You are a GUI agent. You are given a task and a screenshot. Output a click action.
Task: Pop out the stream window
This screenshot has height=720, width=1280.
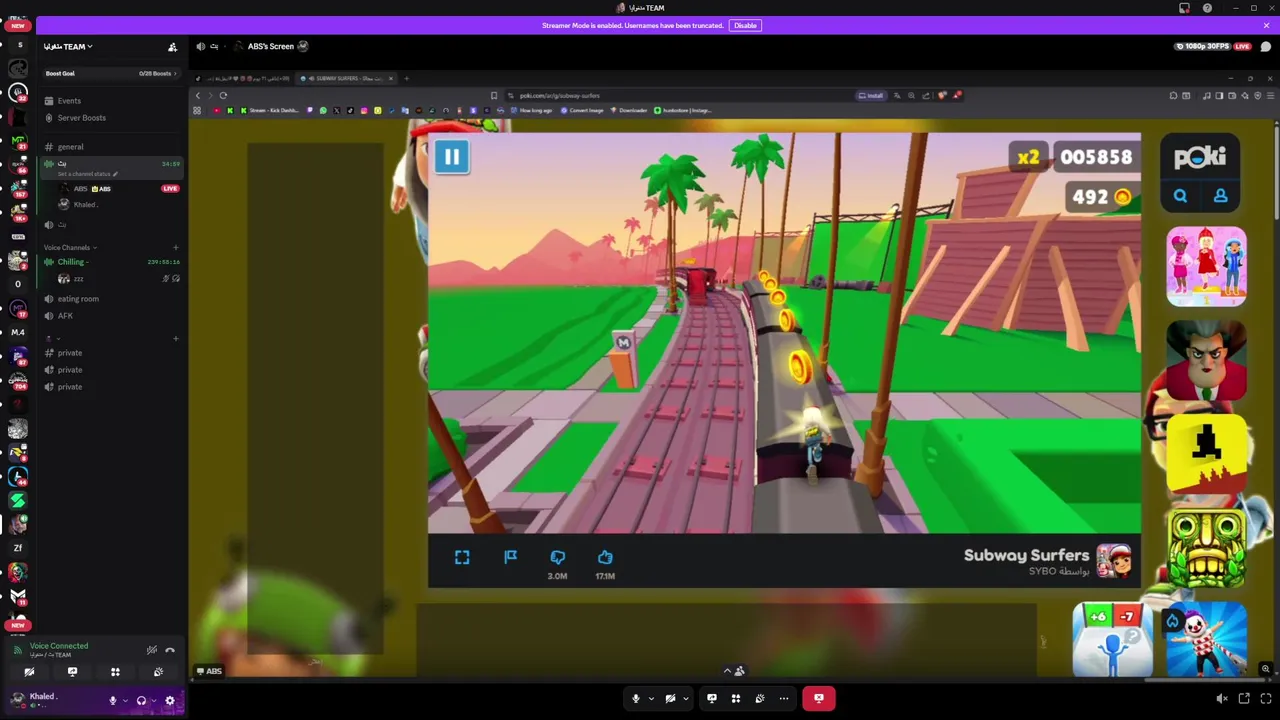click(x=1244, y=699)
